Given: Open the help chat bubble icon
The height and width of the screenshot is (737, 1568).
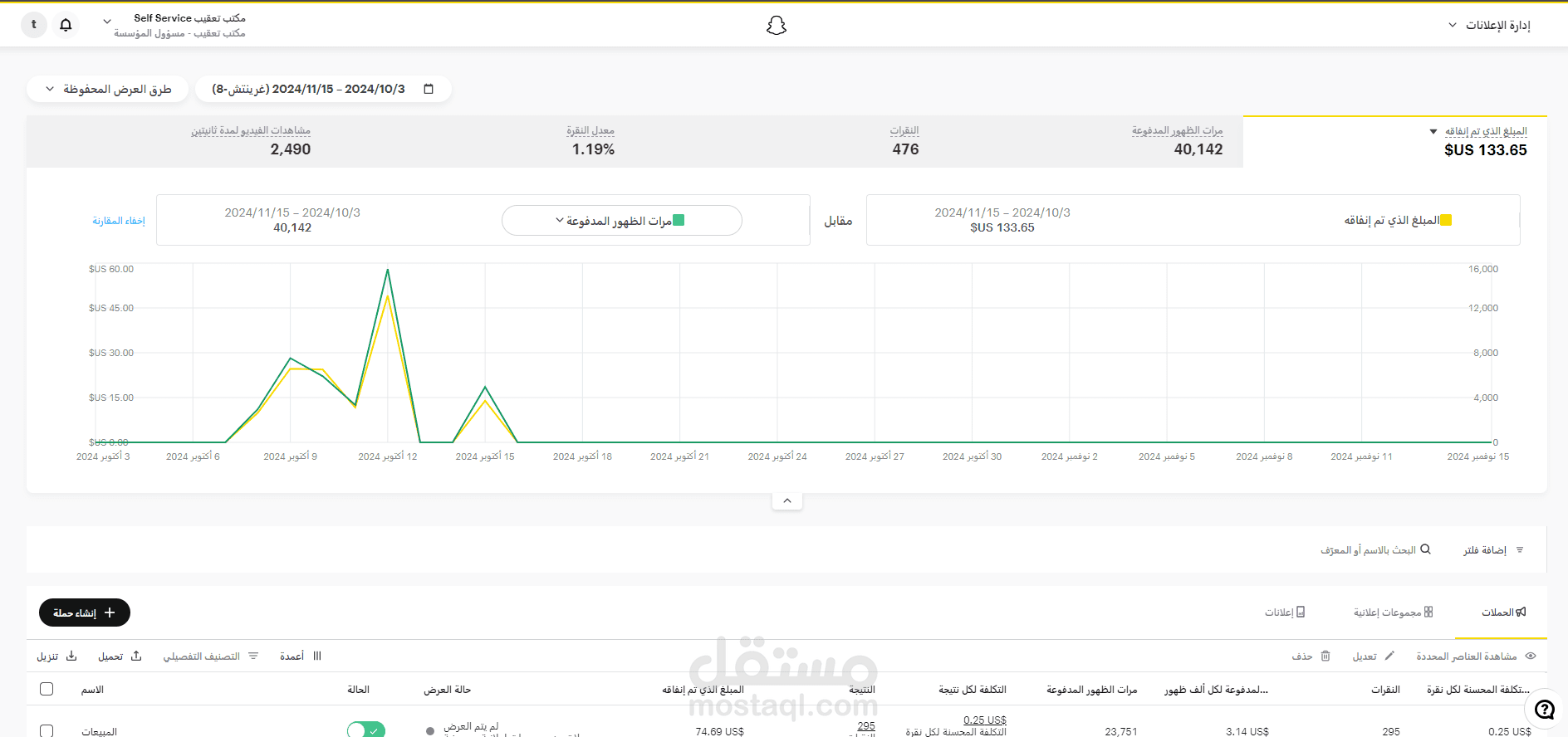Looking at the screenshot, I should [x=1545, y=710].
